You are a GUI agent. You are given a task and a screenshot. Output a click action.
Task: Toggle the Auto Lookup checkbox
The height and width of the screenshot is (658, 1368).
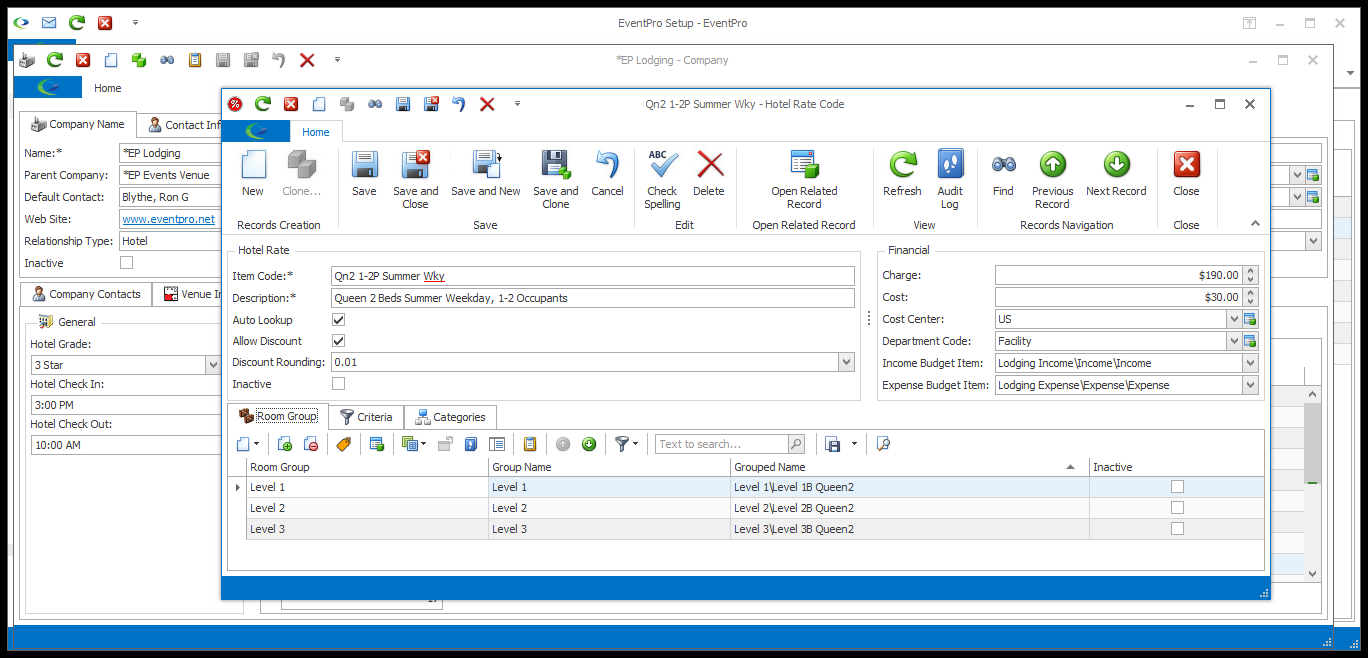click(338, 320)
